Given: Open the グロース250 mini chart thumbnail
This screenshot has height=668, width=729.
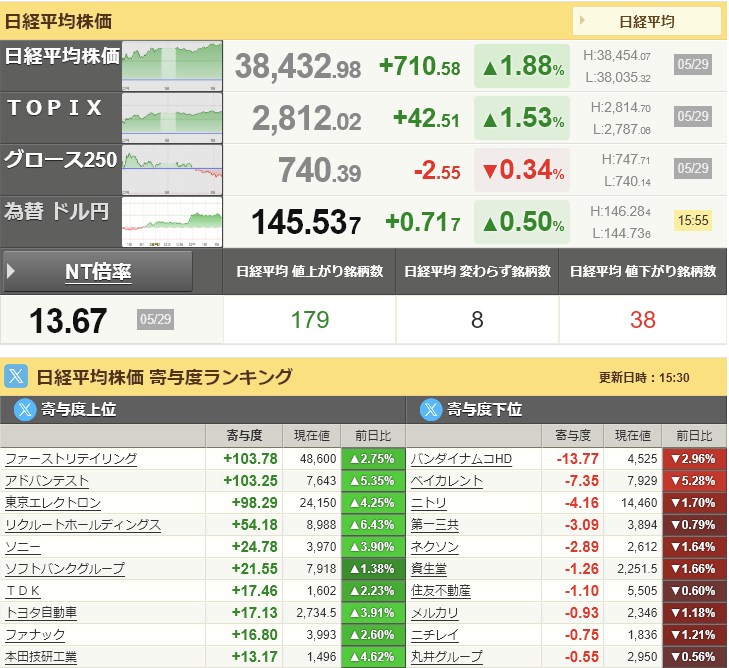Looking at the screenshot, I should 172,170.
